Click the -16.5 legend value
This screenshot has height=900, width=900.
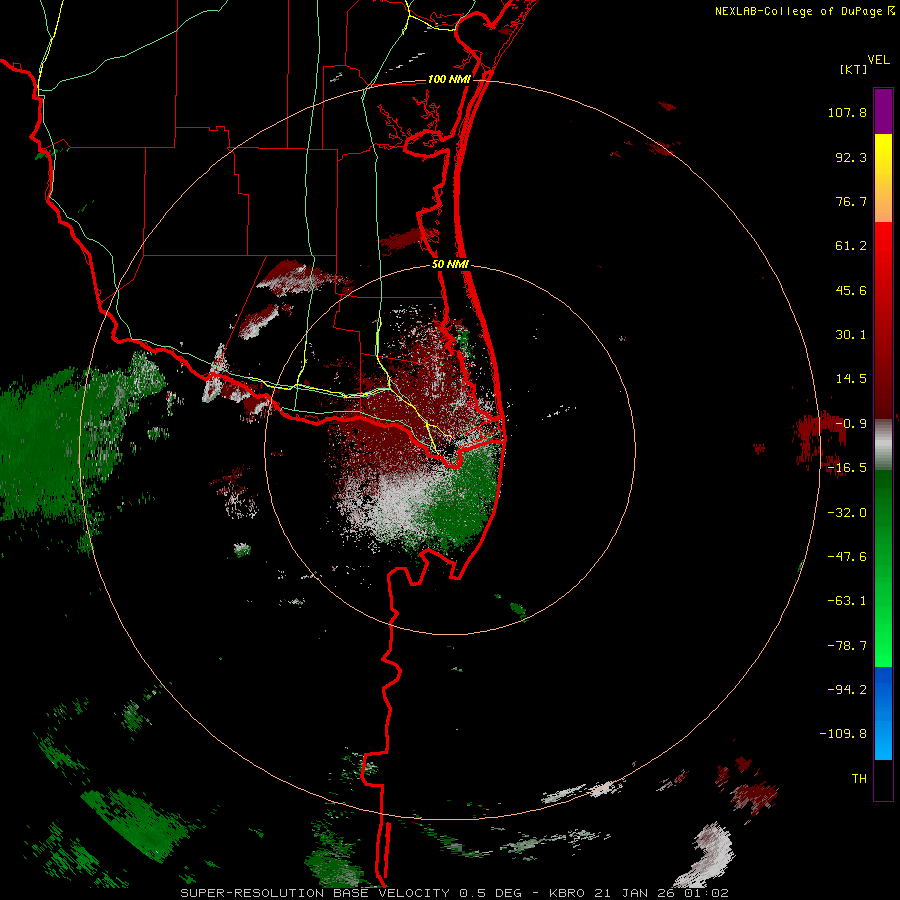(847, 468)
